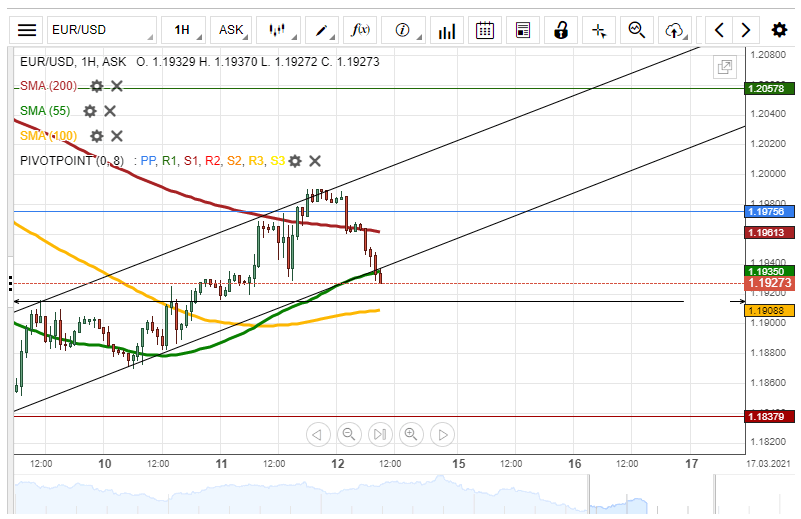Screen dimensions: 801x519
Task: Zoom out using bottom minus magnifier
Action: point(349,435)
